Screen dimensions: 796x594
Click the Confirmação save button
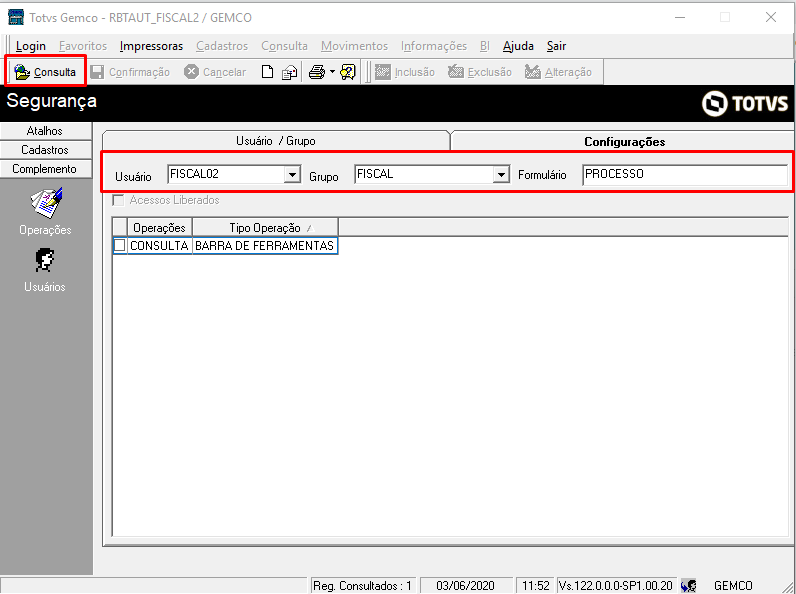[x=130, y=72]
